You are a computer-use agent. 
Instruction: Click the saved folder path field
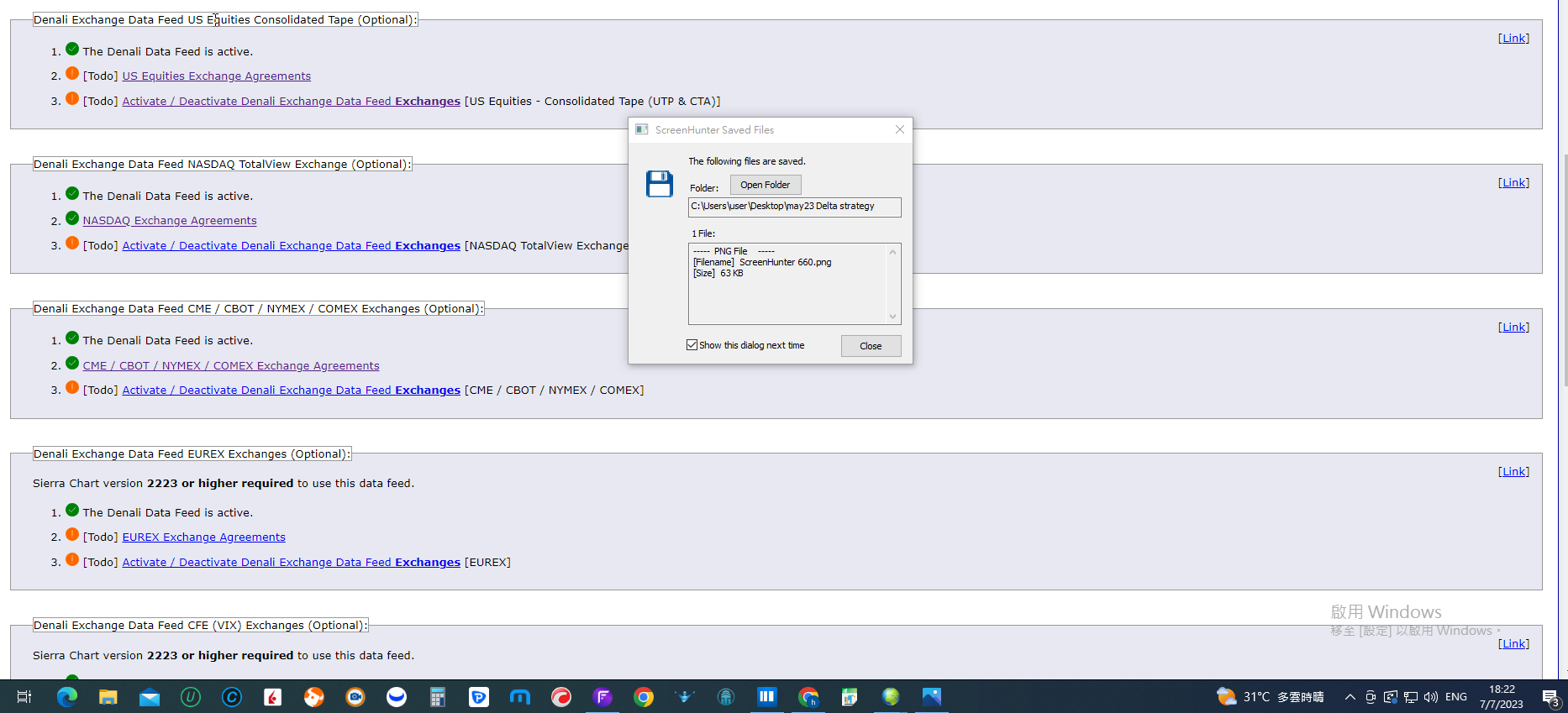point(794,207)
